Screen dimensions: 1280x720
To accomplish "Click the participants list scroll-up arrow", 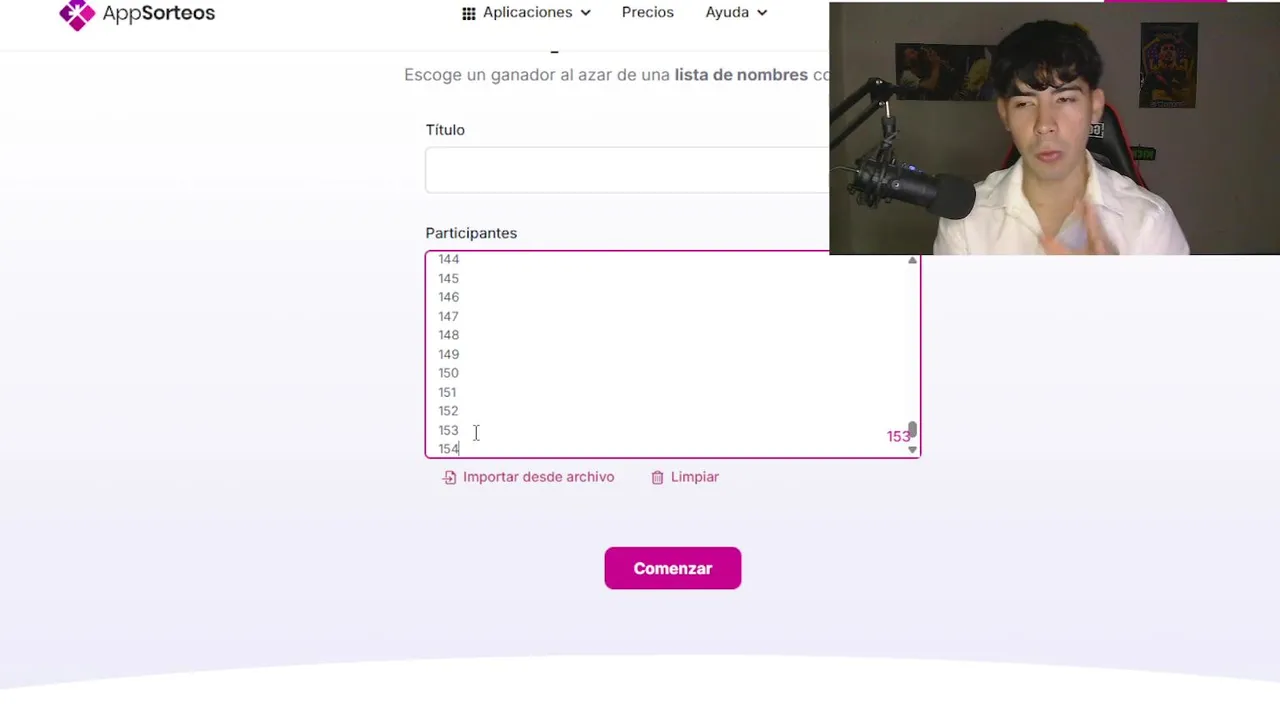I will (x=912, y=260).
